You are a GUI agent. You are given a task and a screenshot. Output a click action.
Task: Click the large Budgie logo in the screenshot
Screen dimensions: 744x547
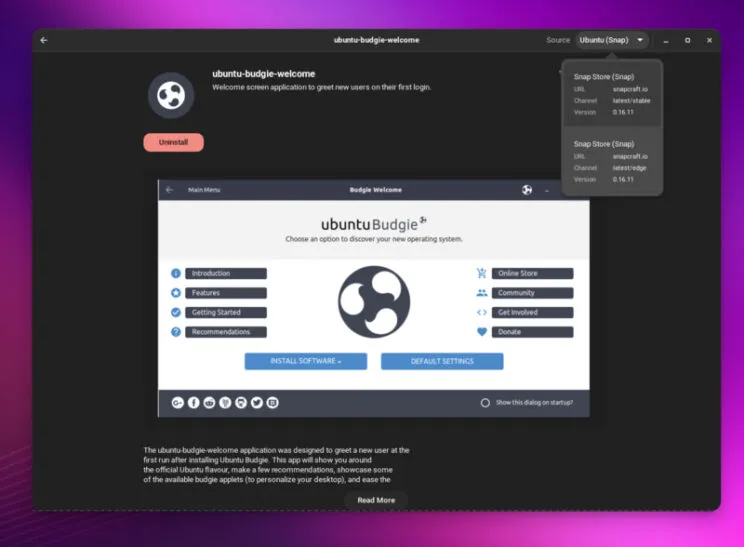(x=374, y=302)
